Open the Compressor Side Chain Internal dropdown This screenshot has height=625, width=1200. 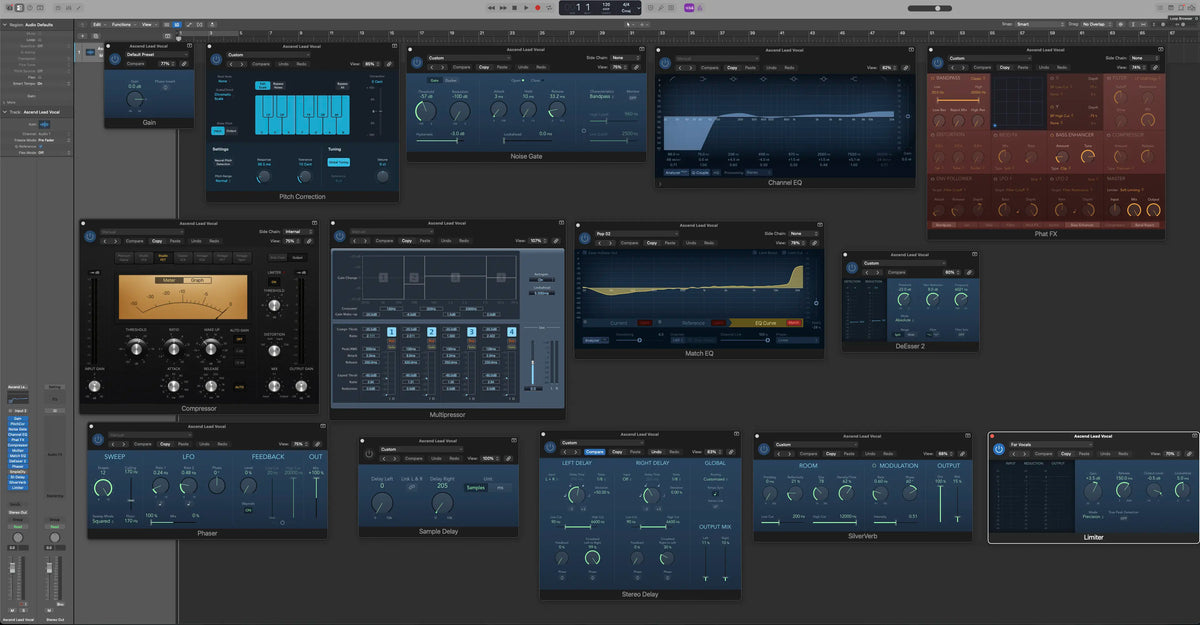pos(297,232)
